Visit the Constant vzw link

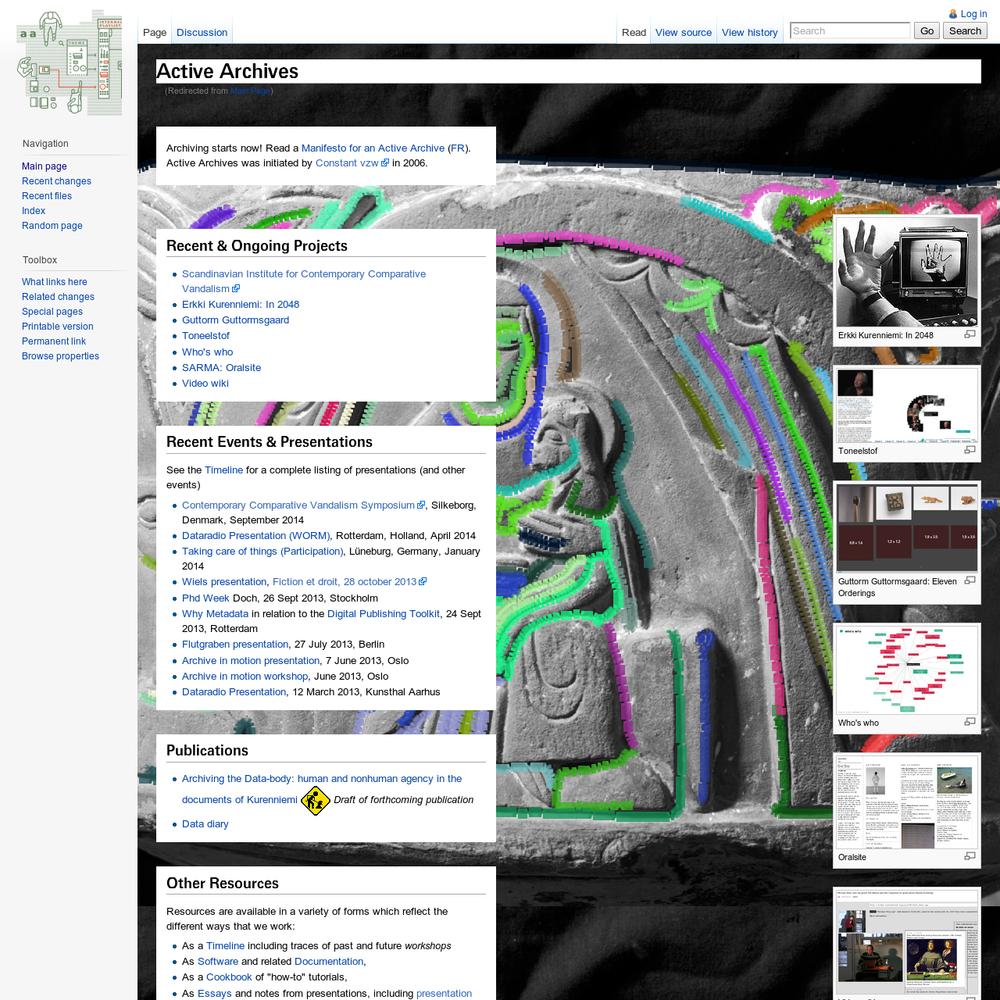[x=347, y=163]
